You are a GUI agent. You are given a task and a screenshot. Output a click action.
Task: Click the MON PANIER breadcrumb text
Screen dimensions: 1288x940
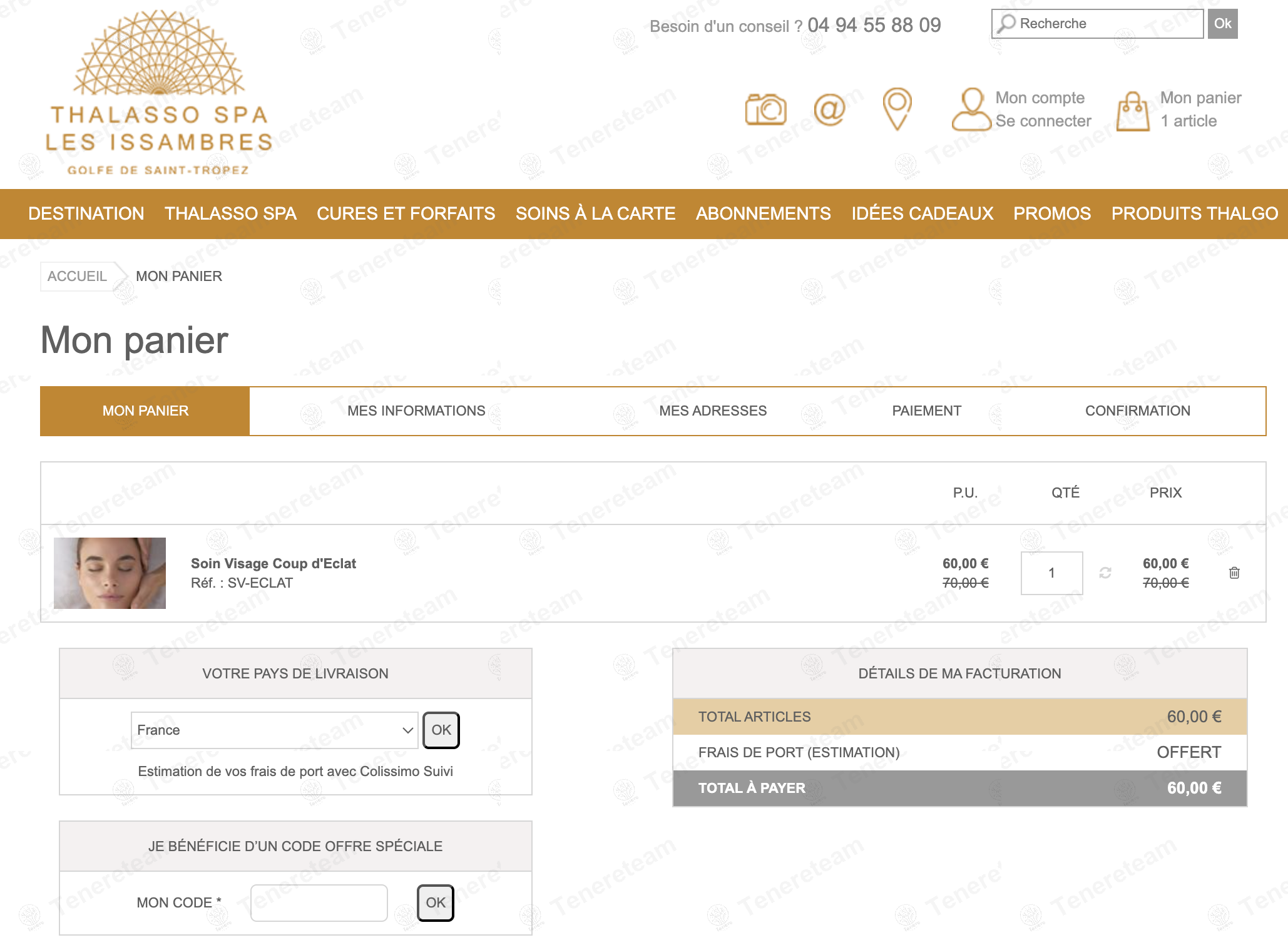179,277
